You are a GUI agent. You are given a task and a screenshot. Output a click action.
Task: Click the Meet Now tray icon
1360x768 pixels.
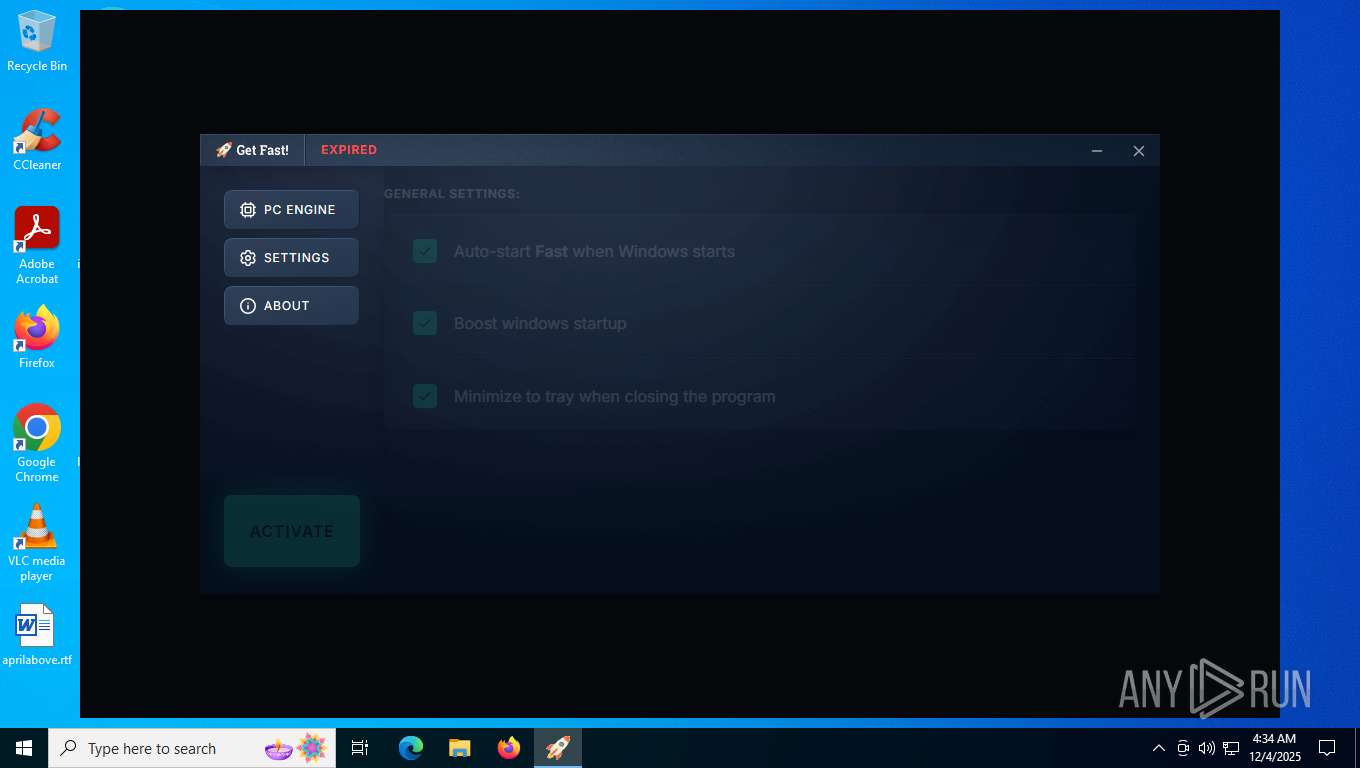(1183, 748)
